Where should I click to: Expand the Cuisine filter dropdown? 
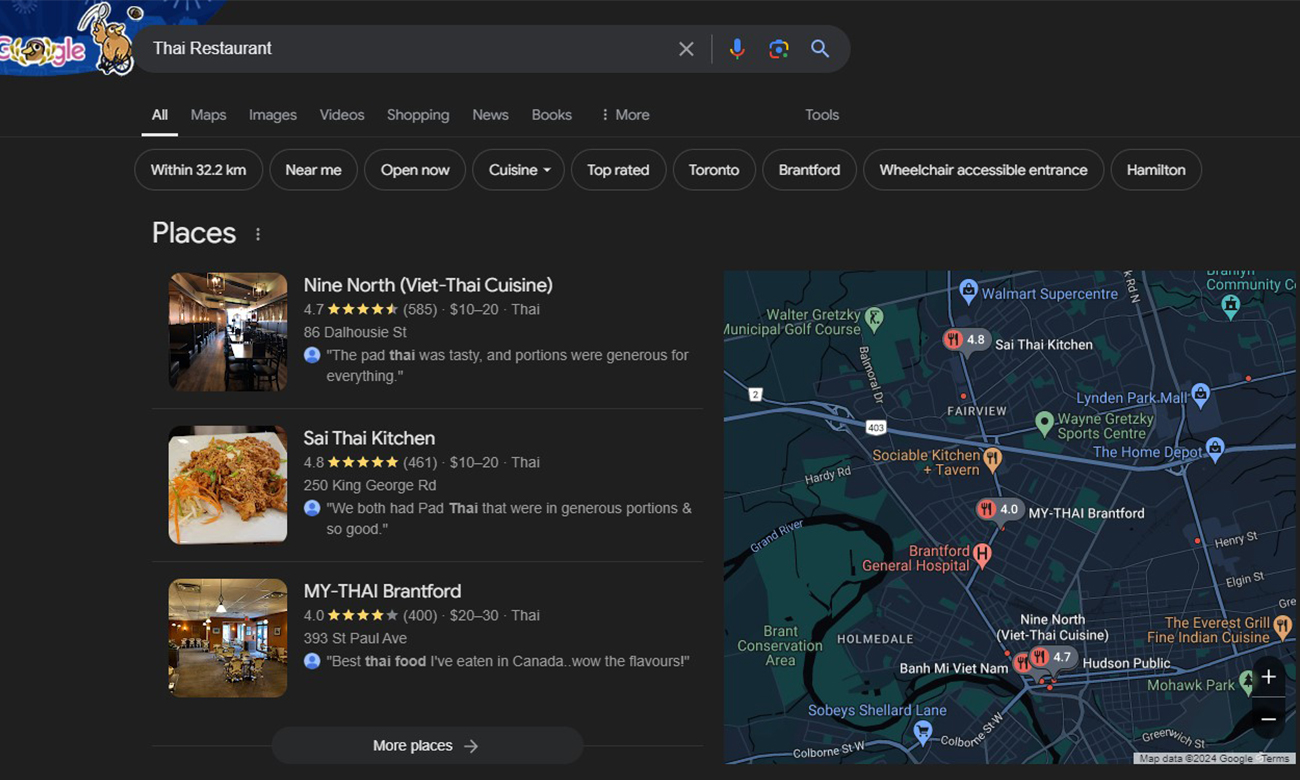518,170
